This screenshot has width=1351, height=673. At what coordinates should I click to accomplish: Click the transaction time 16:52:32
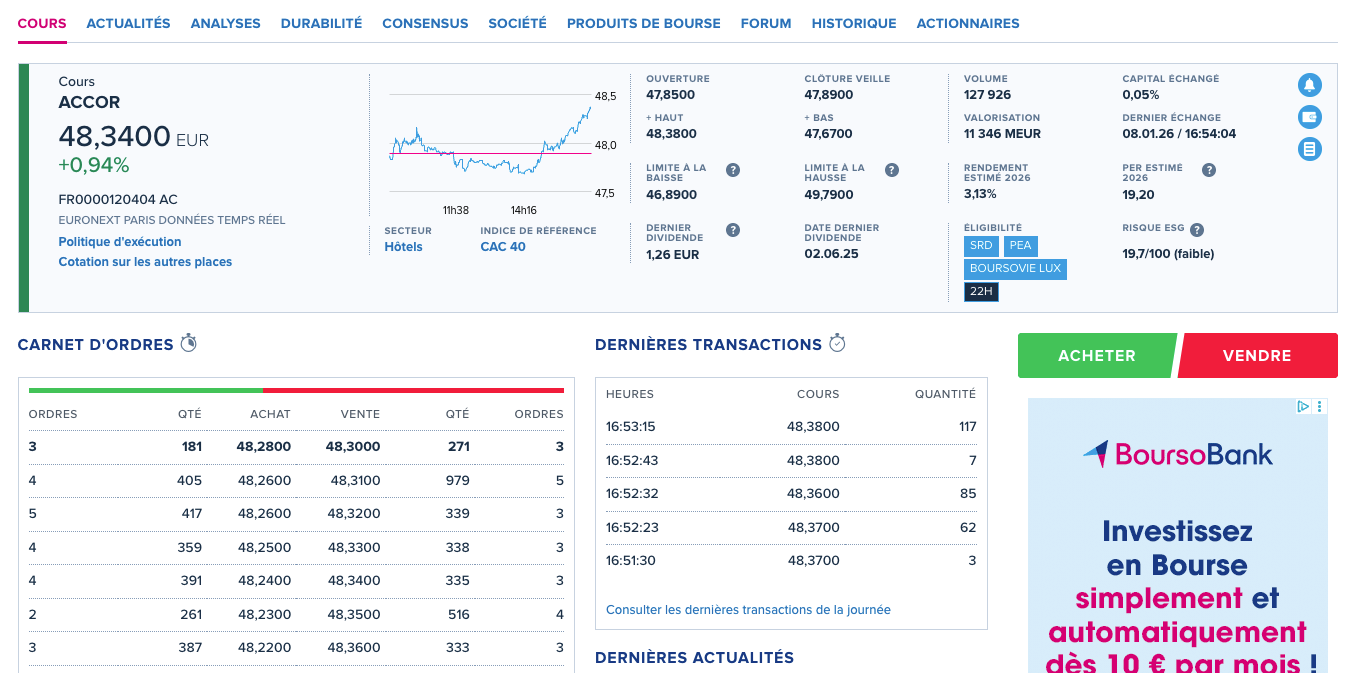(x=631, y=493)
